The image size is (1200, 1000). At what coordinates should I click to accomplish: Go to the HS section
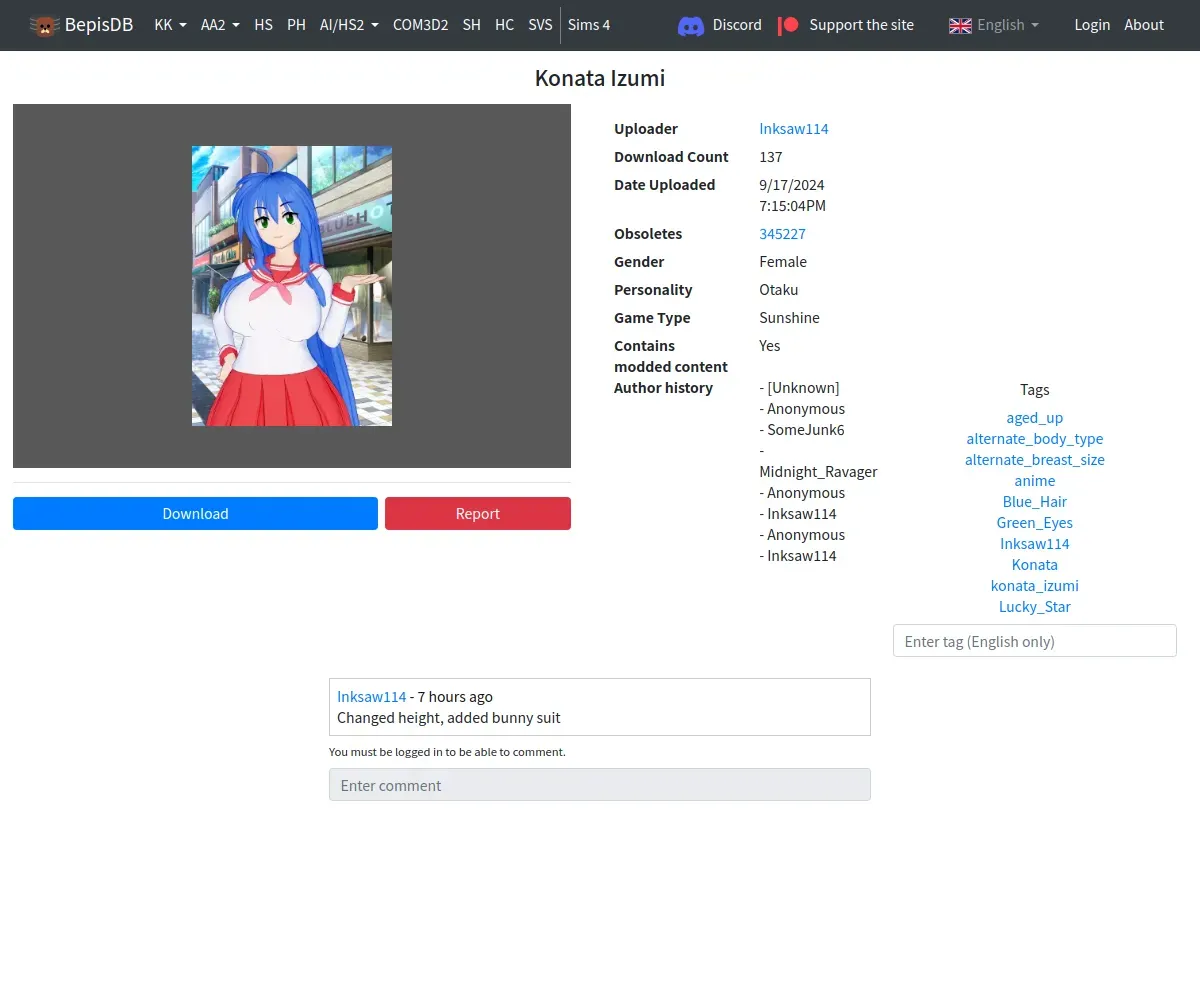[263, 25]
